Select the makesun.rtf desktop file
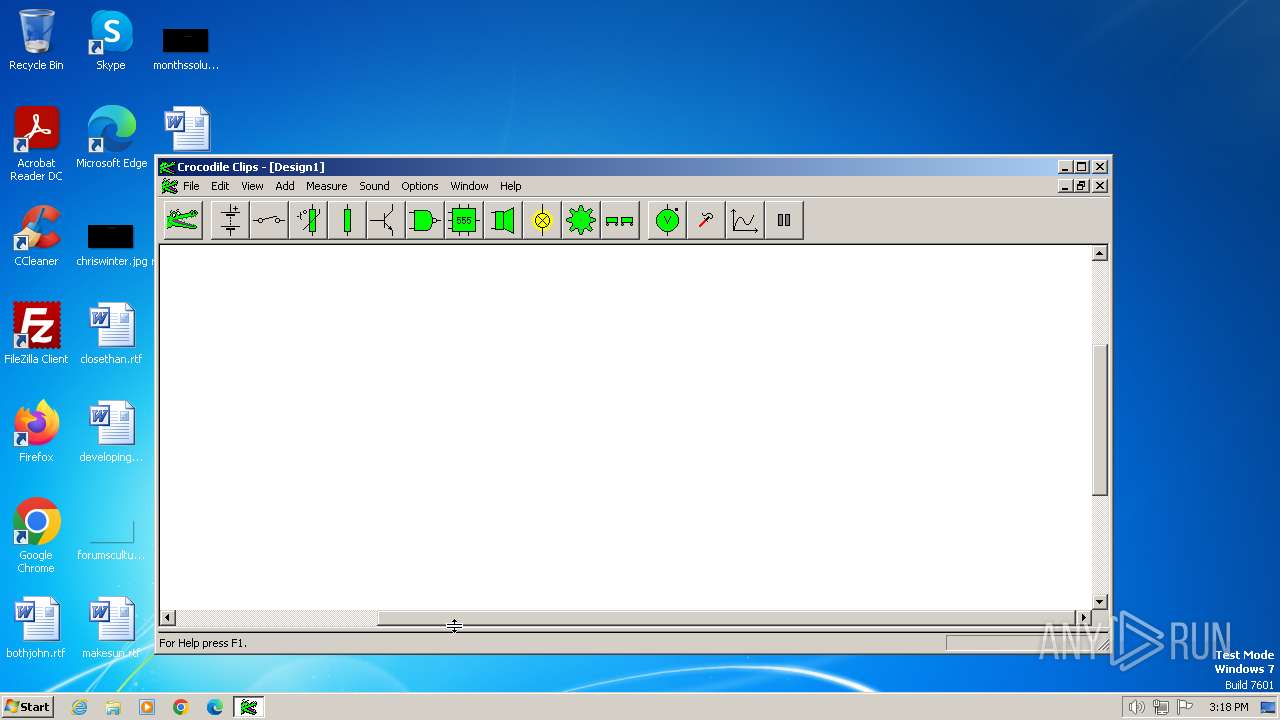The width and height of the screenshot is (1280, 720). point(111,628)
